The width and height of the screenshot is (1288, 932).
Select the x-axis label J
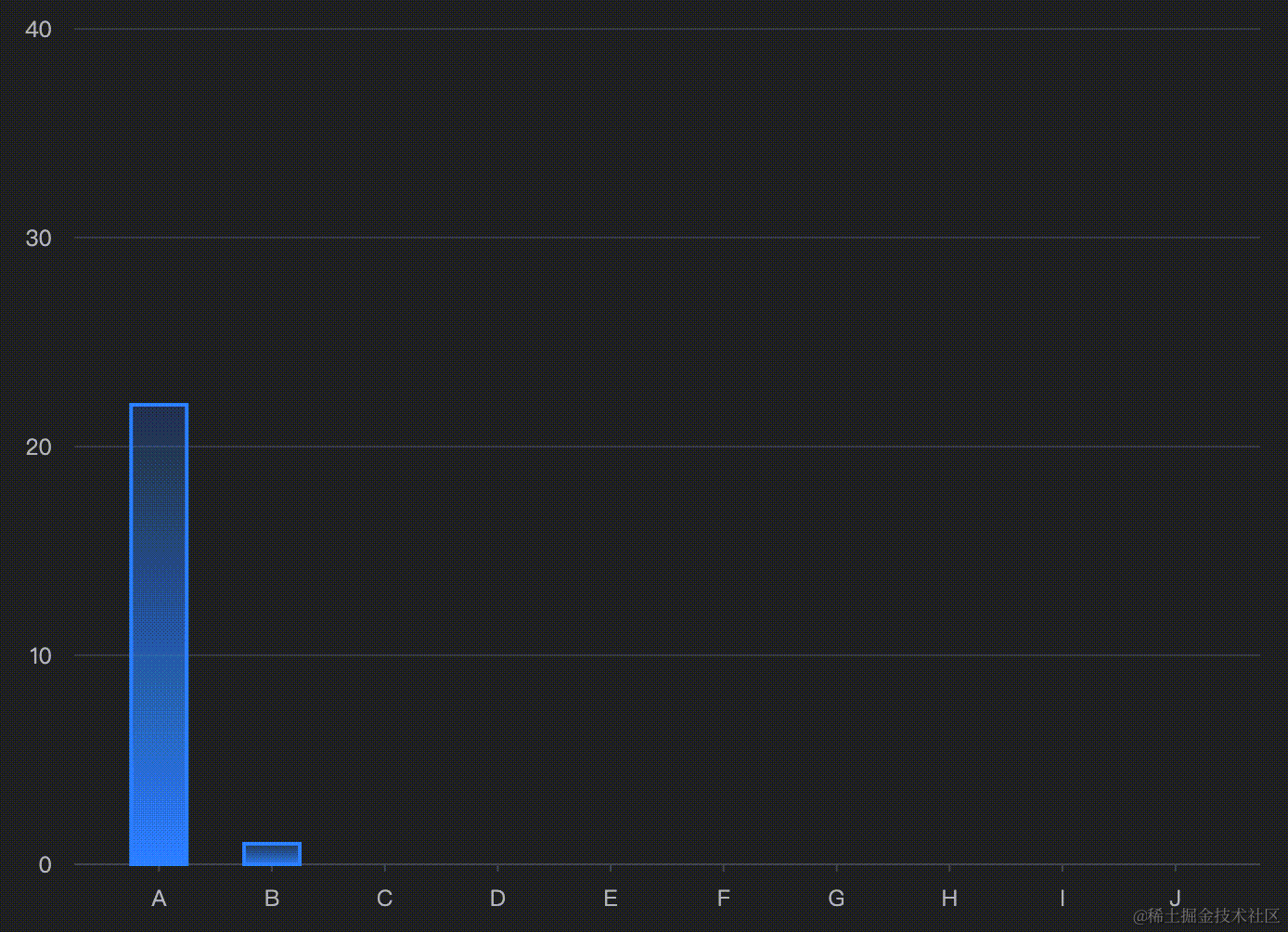coord(1175,899)
